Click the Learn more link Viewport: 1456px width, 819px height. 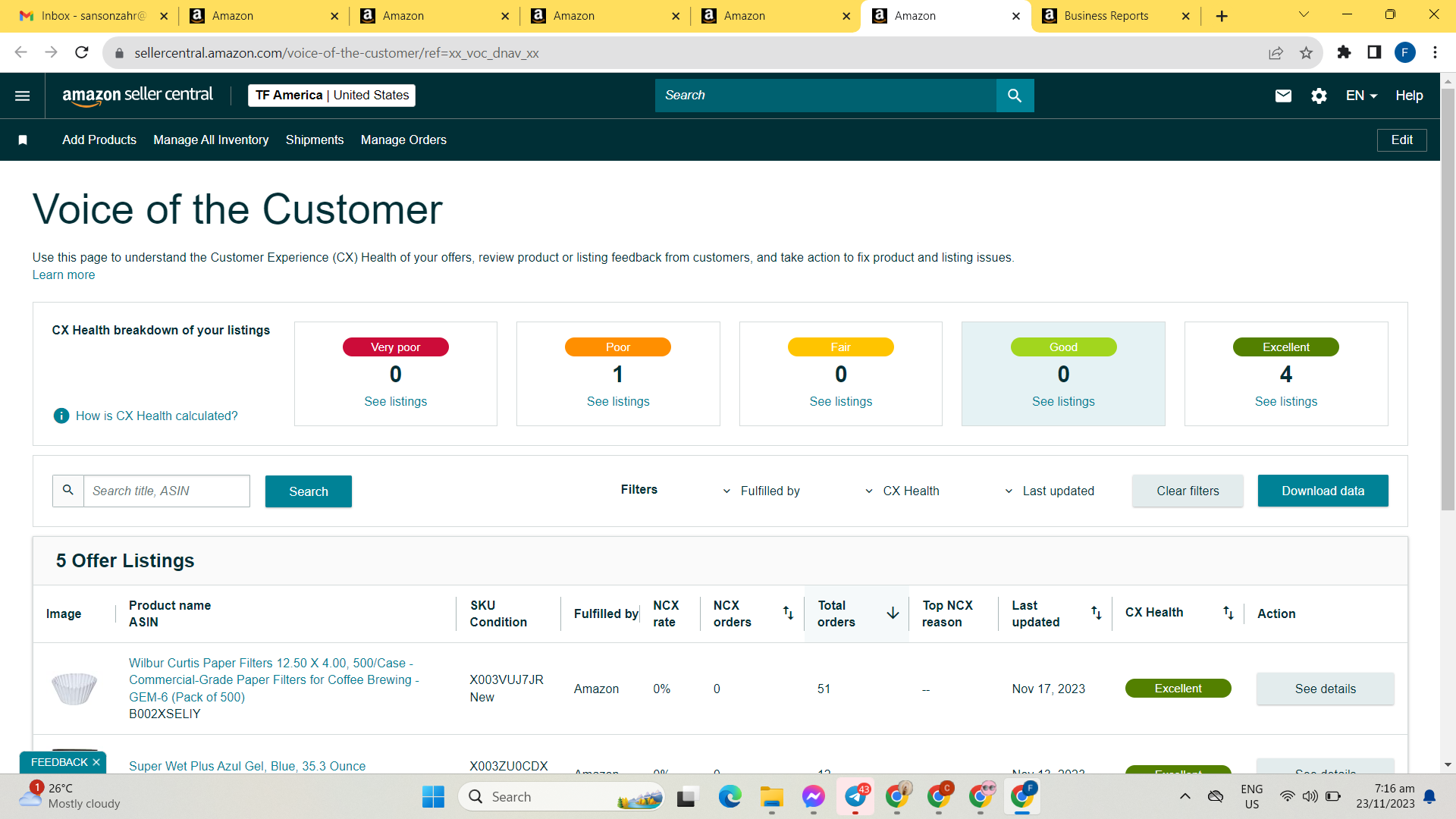pyautogui.click(x=64, y=275)
